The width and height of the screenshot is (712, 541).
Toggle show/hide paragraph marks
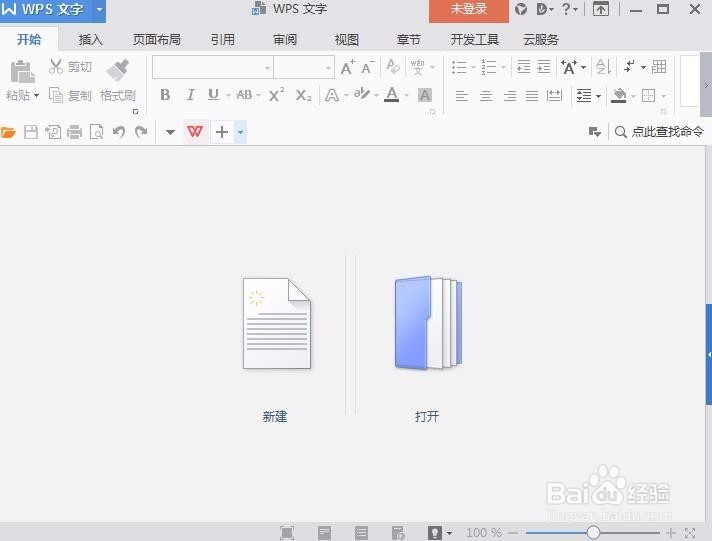629,67
